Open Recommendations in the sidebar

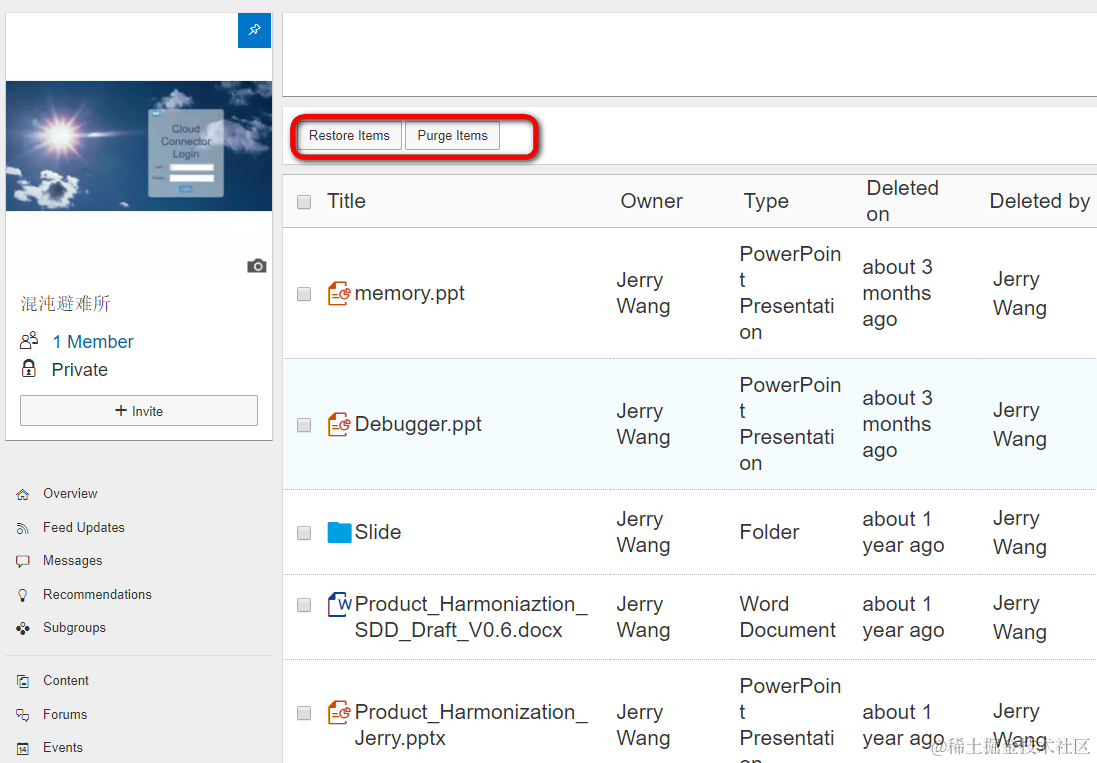click(x=97, y=594)
